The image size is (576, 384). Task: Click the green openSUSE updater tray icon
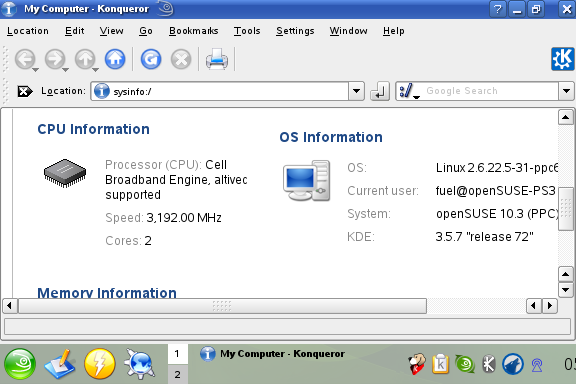coord(465,364)
